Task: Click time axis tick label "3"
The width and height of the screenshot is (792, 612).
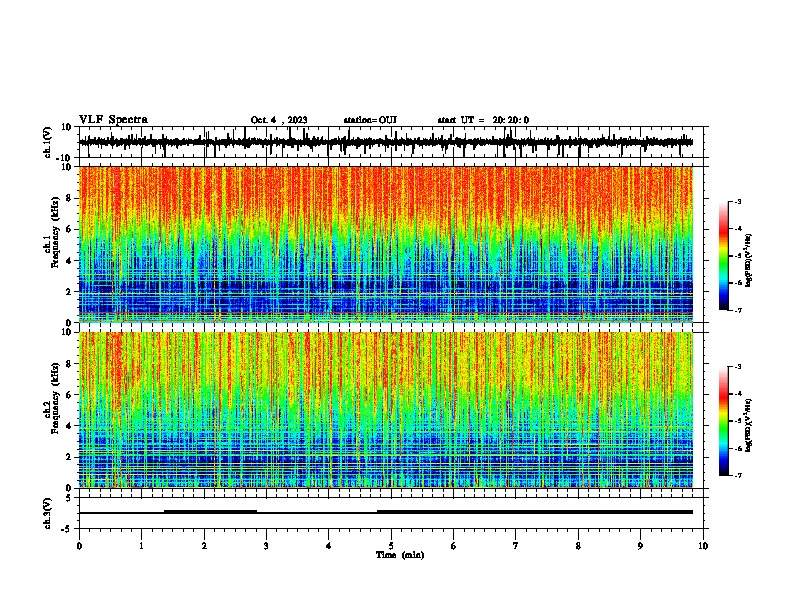Action: [x=266, y=546]
